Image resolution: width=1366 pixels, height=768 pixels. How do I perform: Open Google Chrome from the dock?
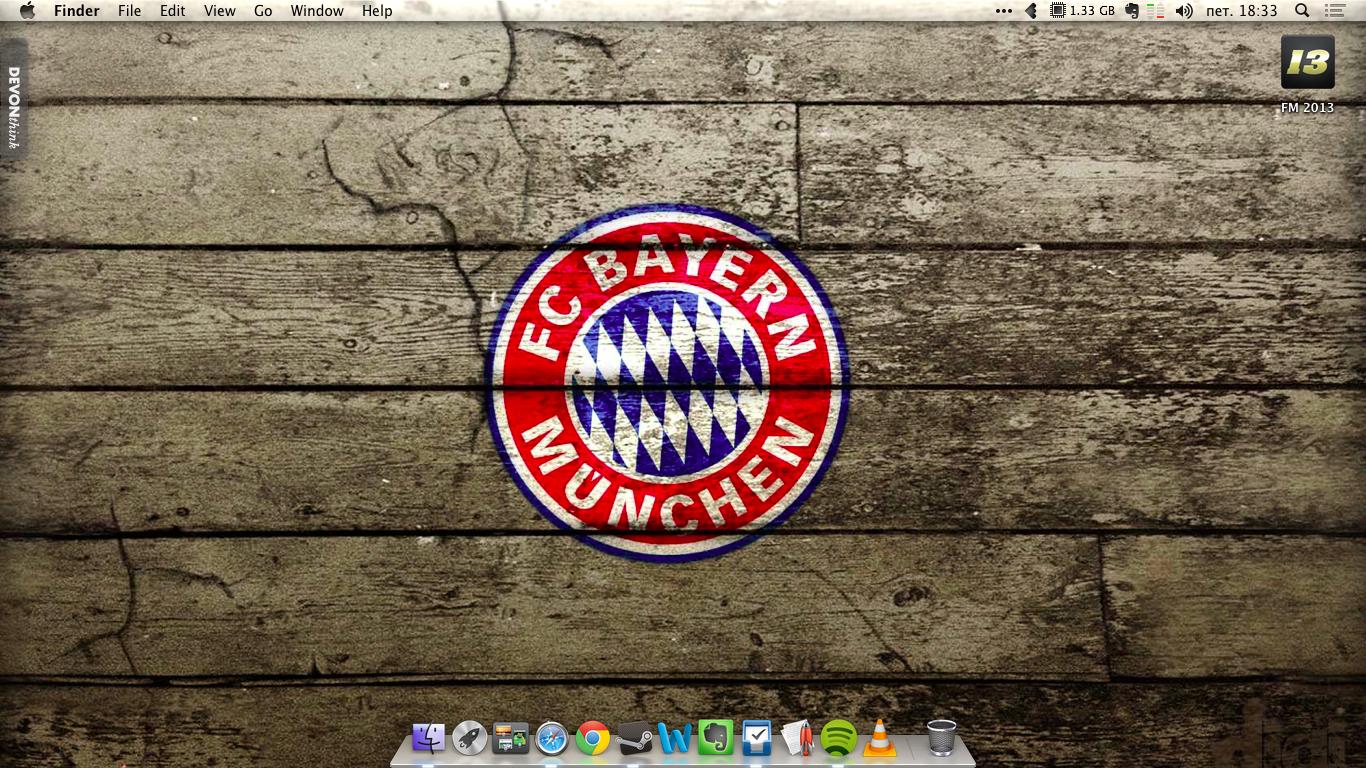point(593,739)
